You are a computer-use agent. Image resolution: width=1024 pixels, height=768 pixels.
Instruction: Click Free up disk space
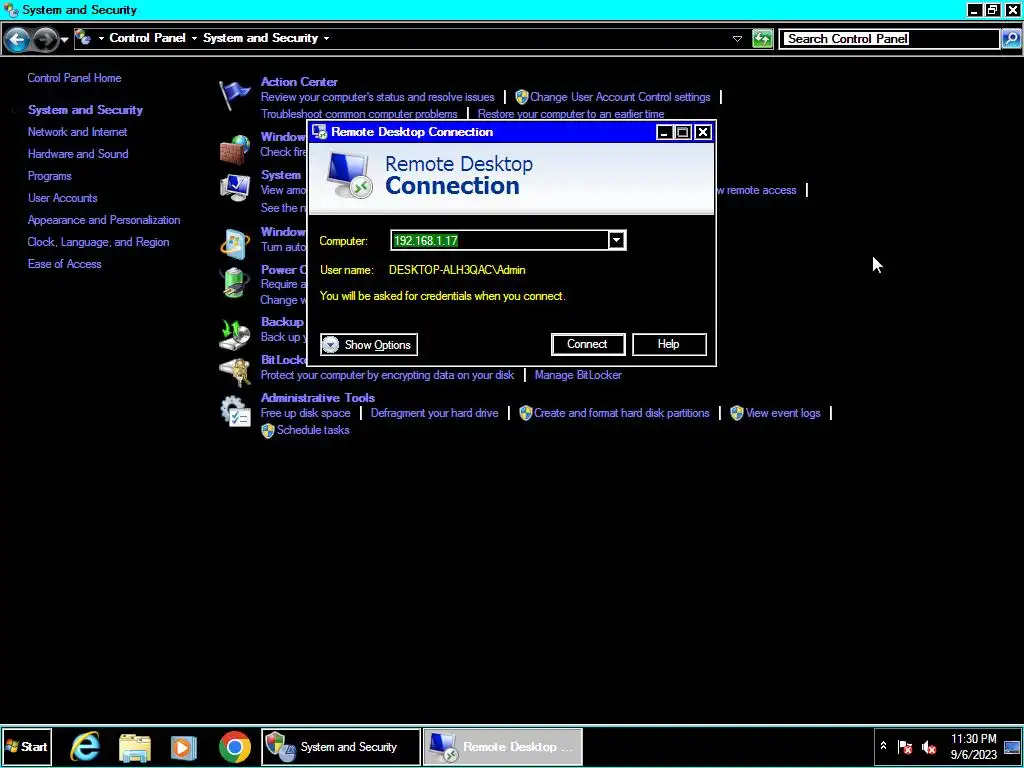pyautogui.click(x=306, y=413)
